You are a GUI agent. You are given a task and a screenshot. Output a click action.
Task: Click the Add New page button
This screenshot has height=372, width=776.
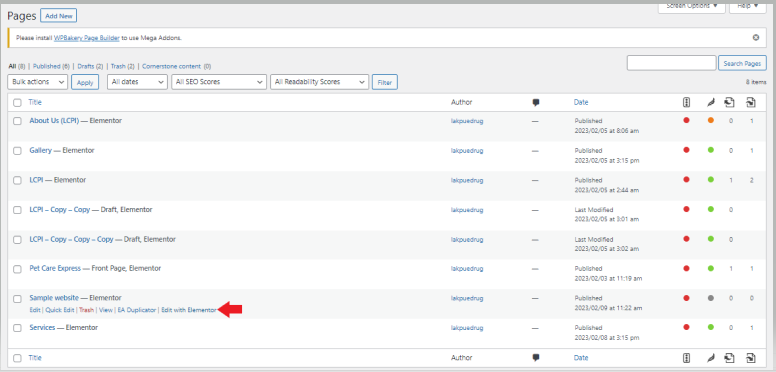coord(59,16)
